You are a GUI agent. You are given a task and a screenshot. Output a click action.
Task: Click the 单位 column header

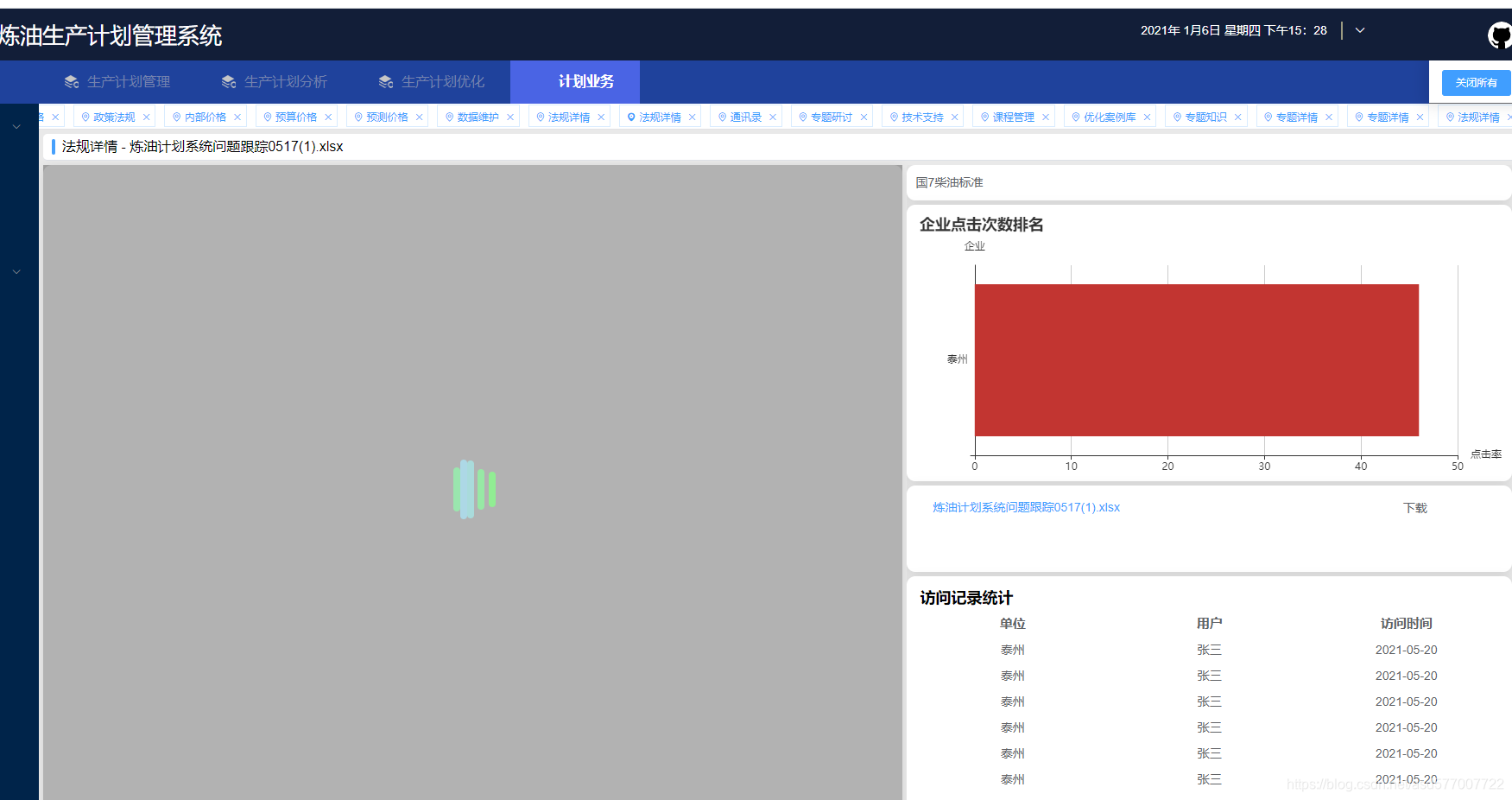(1013, 624)
